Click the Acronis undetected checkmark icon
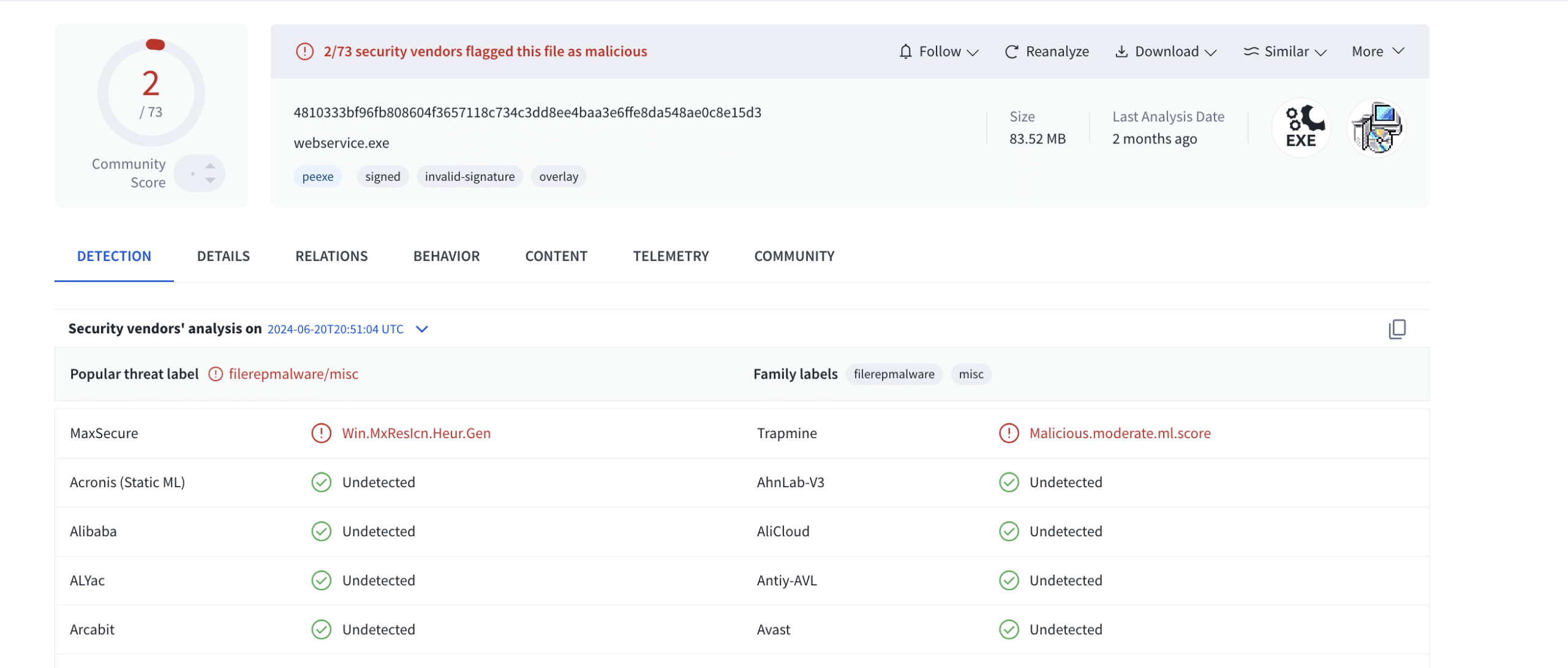This screenshot has width=1568, height=668. tap(321, 482)
